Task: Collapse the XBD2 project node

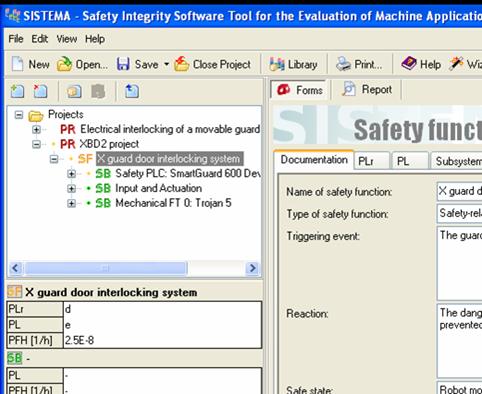Action: [36, 144]
